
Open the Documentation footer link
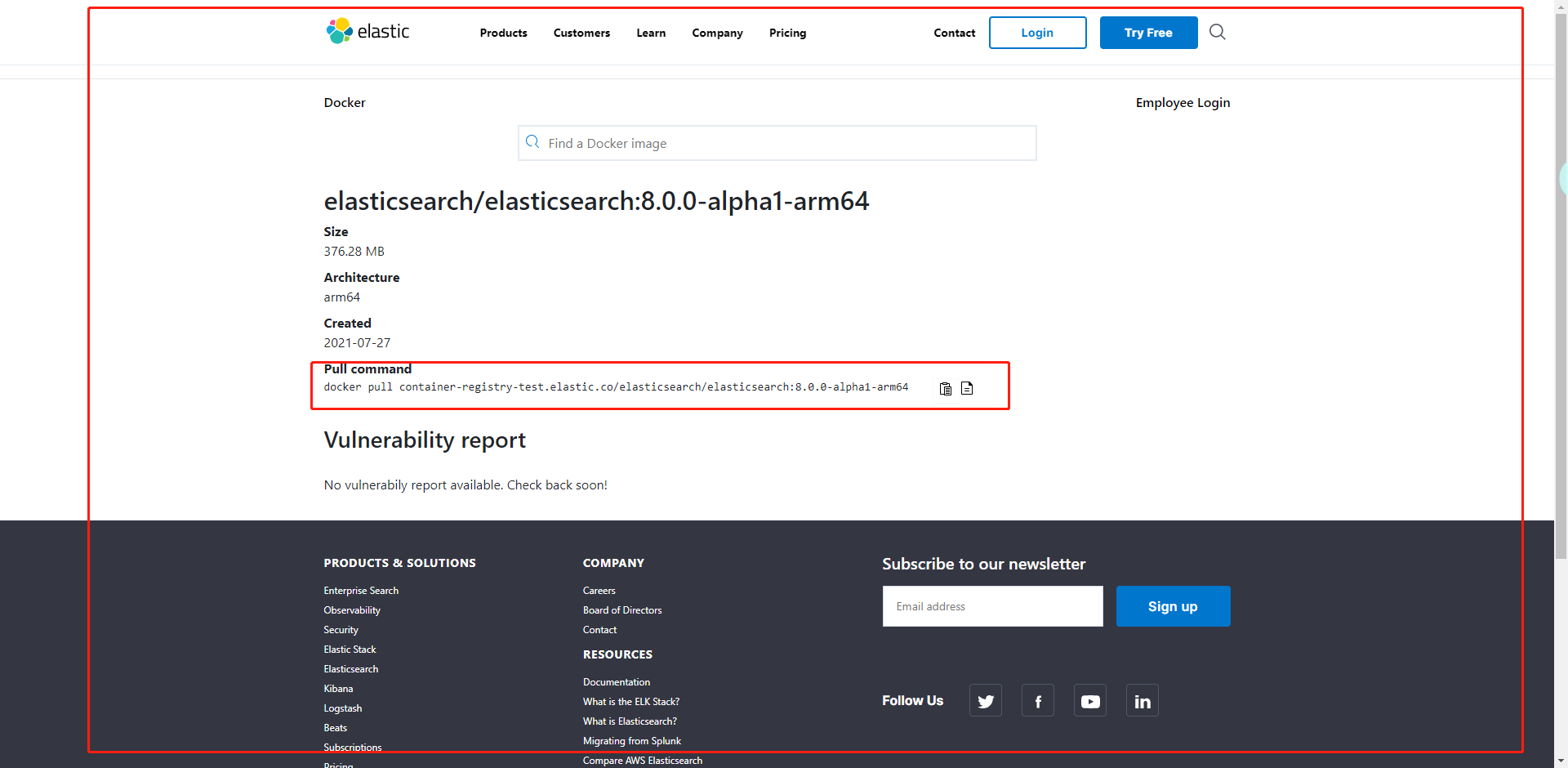click(x=617, y=682)
